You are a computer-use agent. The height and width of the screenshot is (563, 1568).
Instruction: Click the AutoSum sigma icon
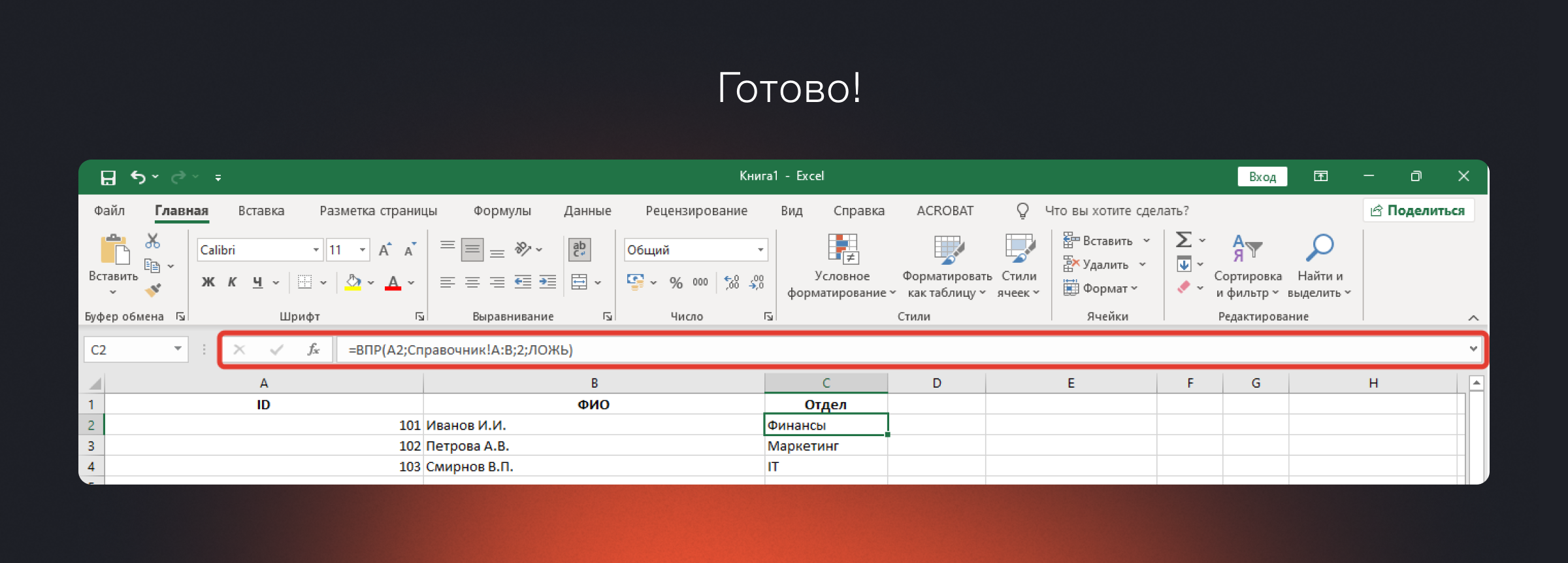1183,240
